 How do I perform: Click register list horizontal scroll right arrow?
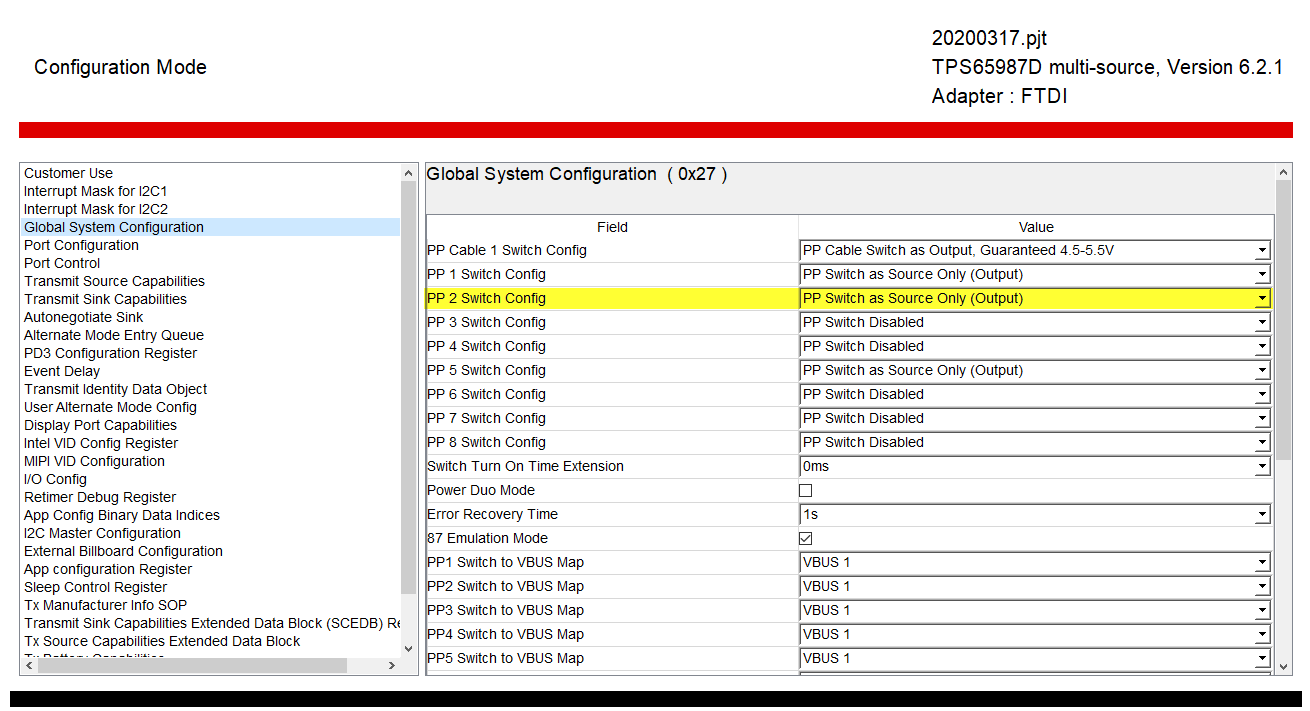392,665
